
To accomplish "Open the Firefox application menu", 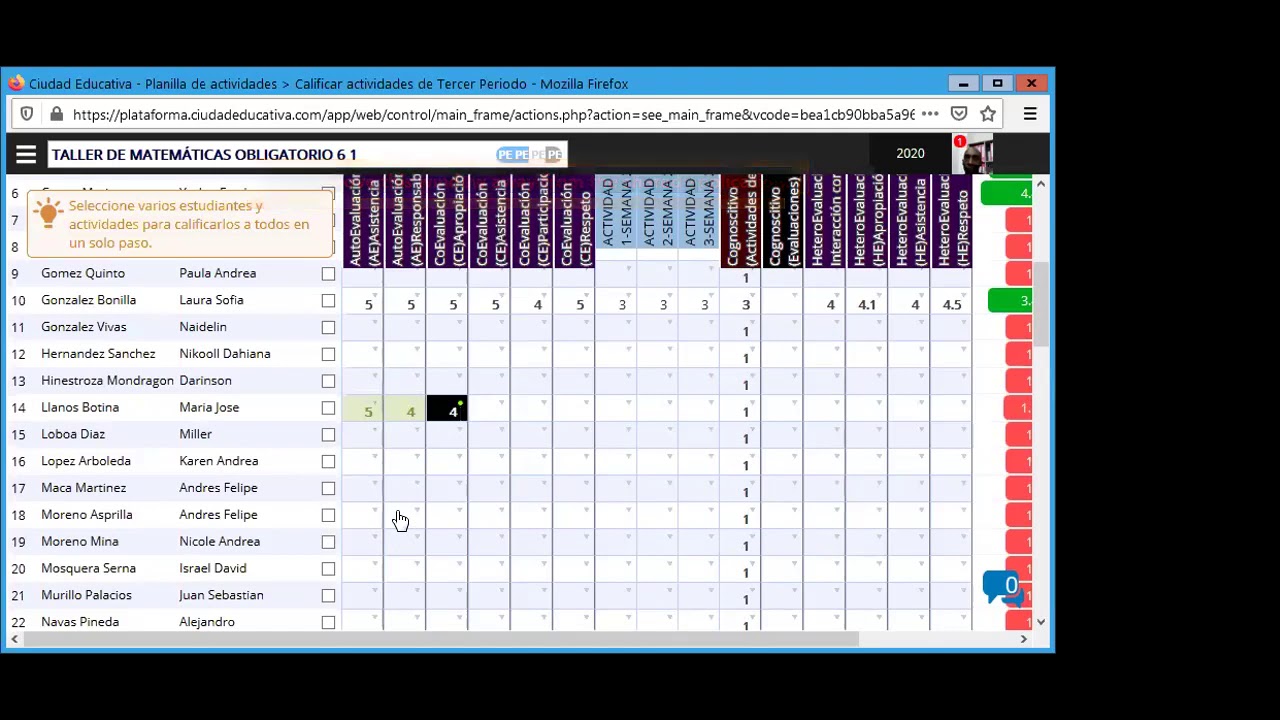I will [x=1029, y=114].
